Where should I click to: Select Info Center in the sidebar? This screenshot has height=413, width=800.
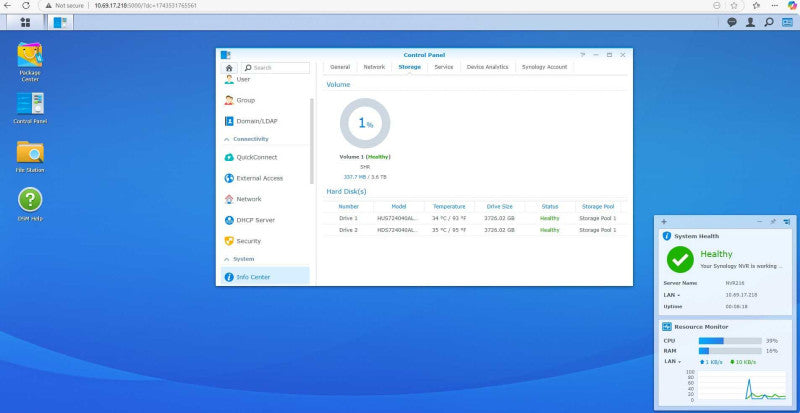click(x=265, y=277)
